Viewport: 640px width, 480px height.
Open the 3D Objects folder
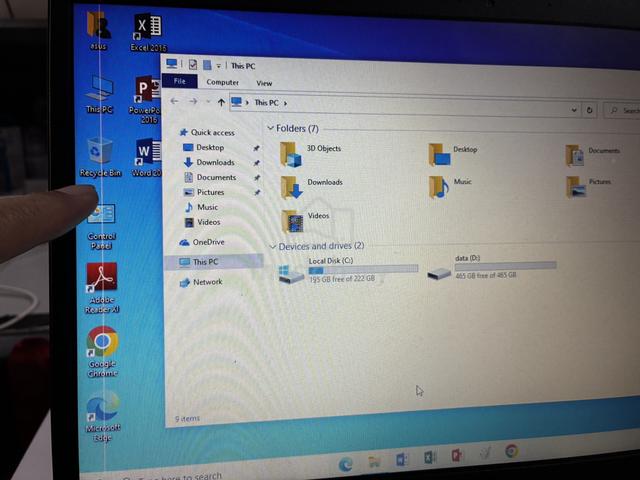(x=311, y=154)
